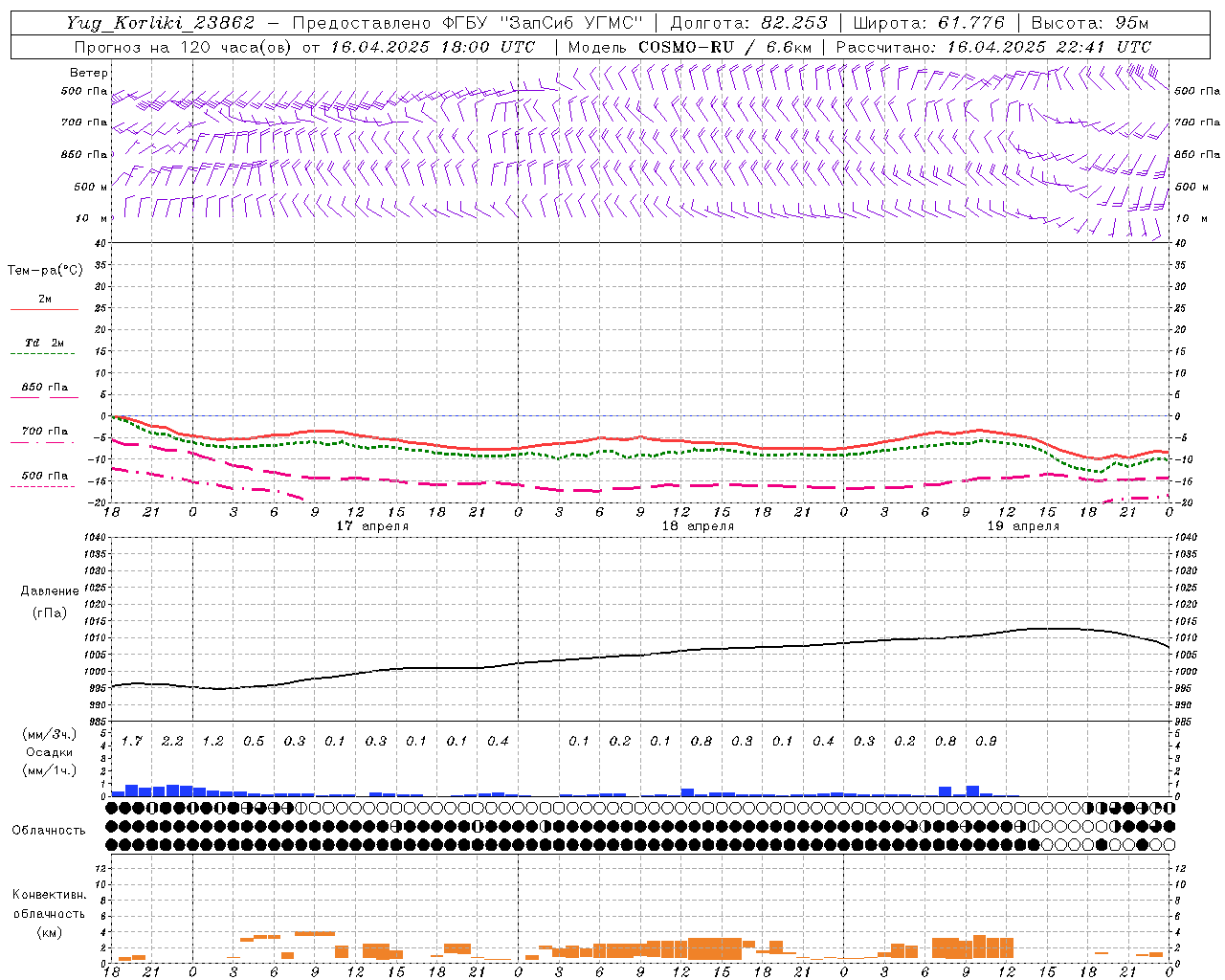1225x980 pixels.
Task: Click the computed time 16.04.2025 22:41 UTC
Action: [1049, 47]
